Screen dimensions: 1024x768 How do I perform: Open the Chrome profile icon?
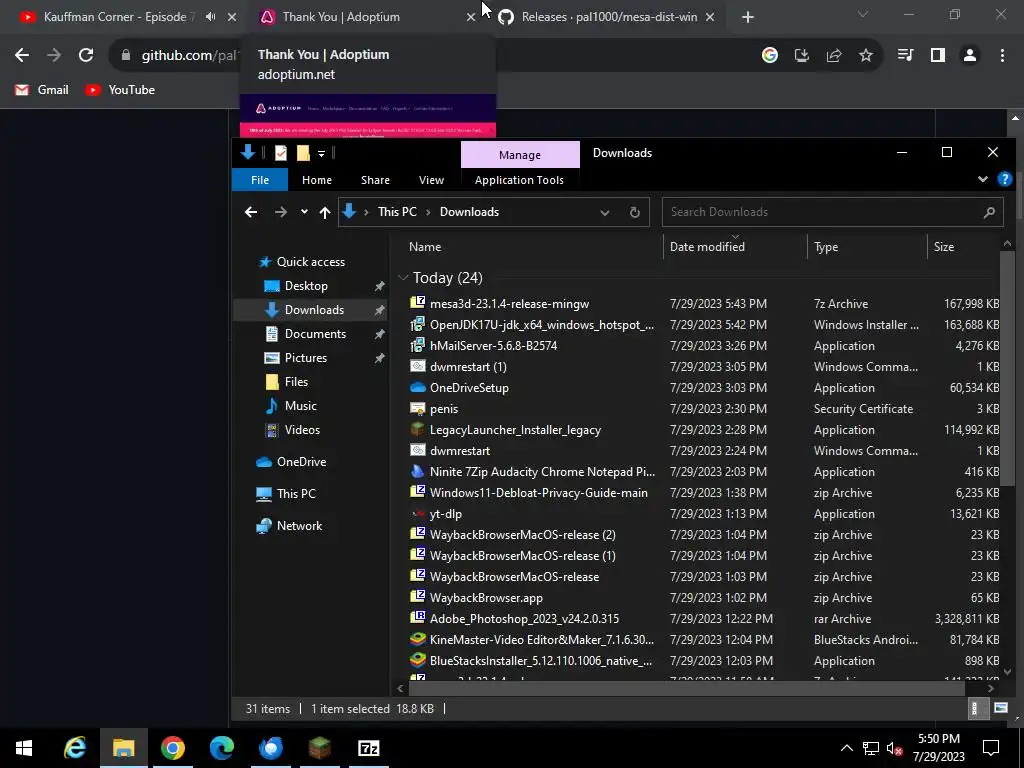point(970,56)
